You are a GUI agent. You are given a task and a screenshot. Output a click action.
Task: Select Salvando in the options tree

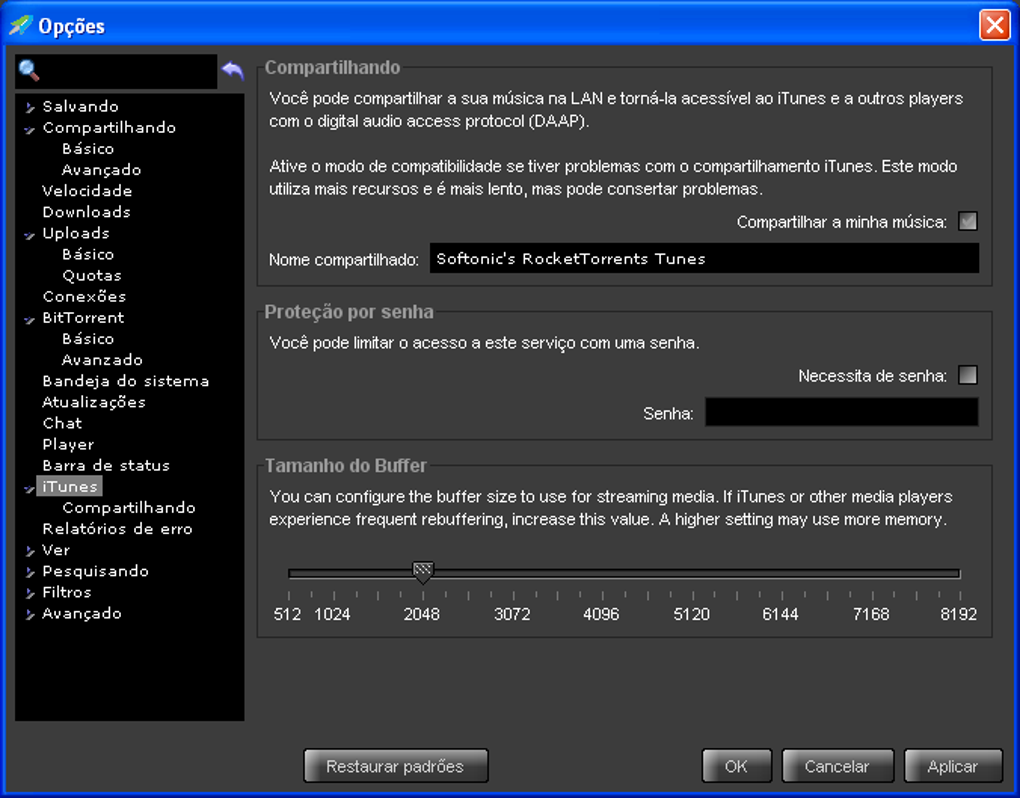tap(81, 107)
